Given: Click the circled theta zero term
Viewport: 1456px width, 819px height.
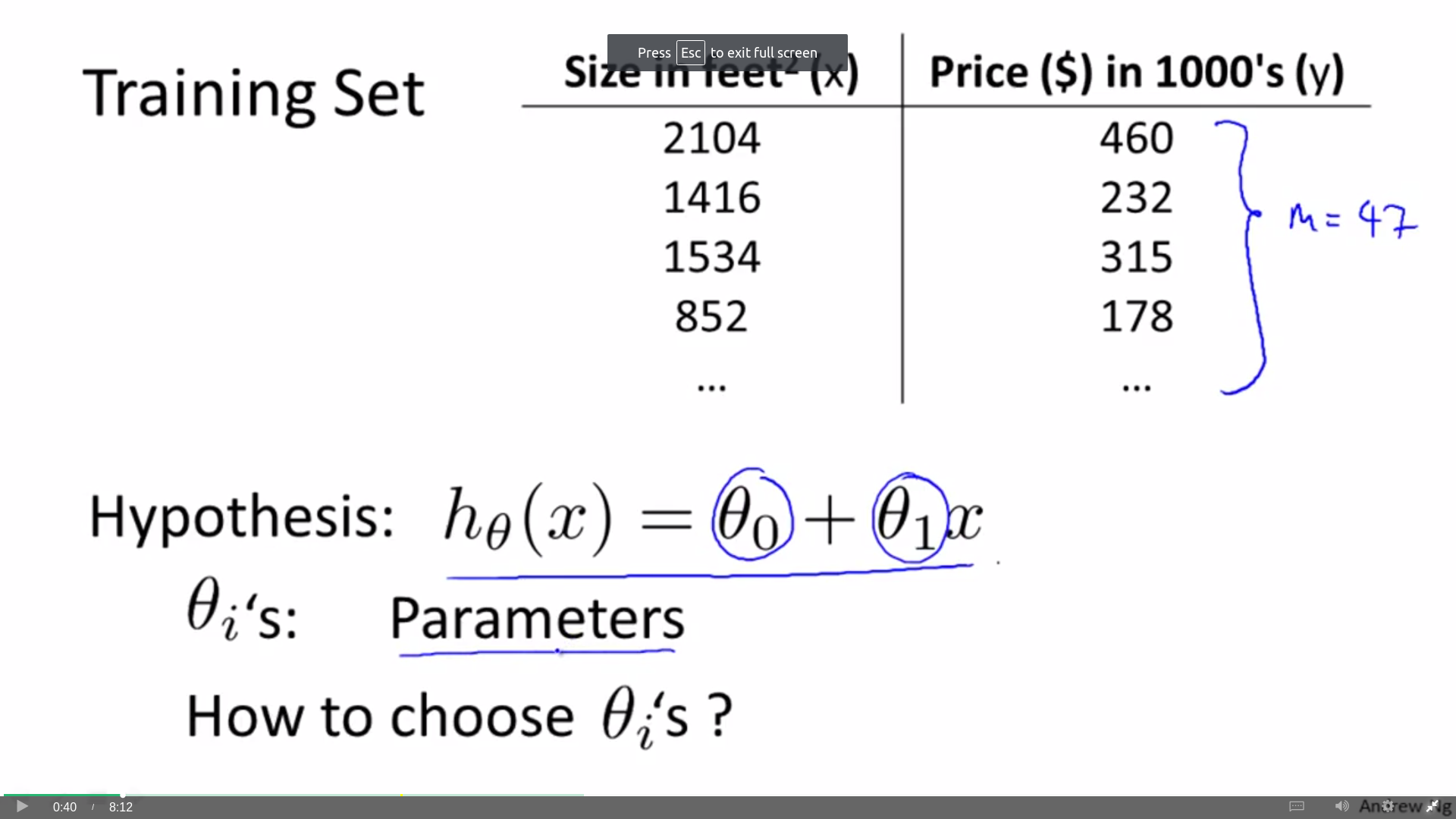Looking at the screenshot, I should [752, 515].
